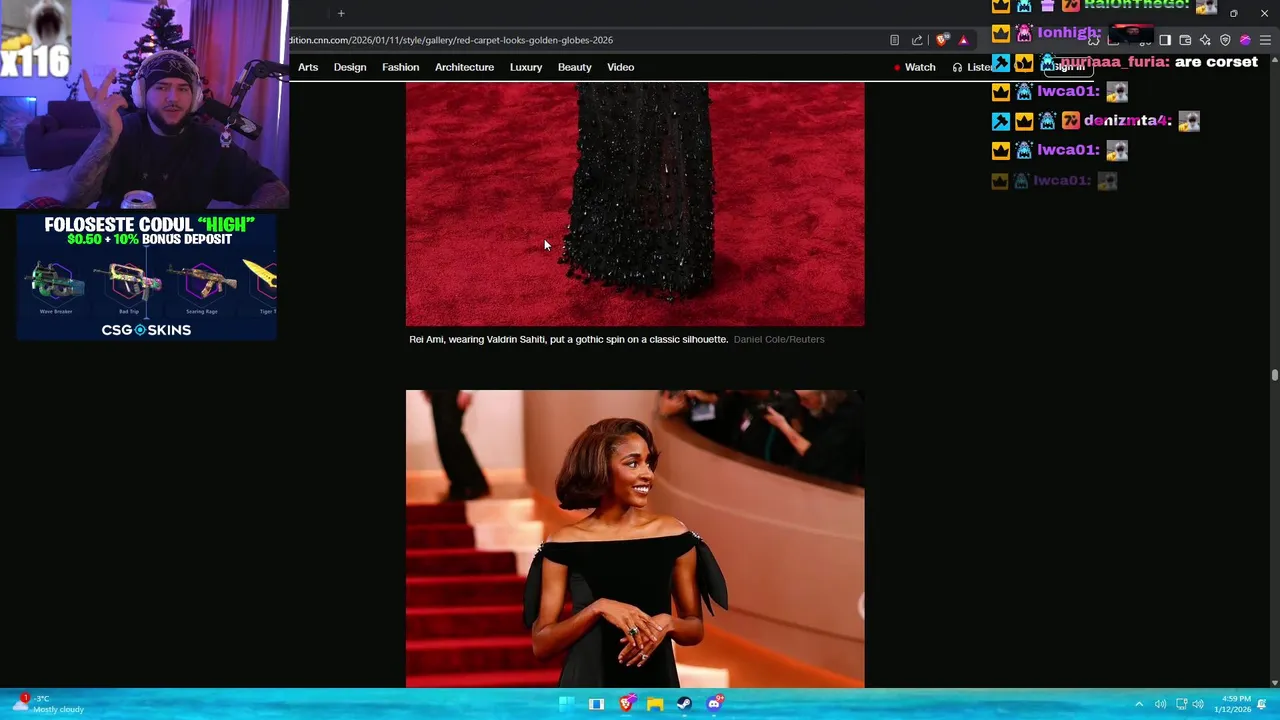Image resolution: width=1280 pixels, height=720 pixels.
Task: Open the Video section
Action: click(x=621, y=67)
